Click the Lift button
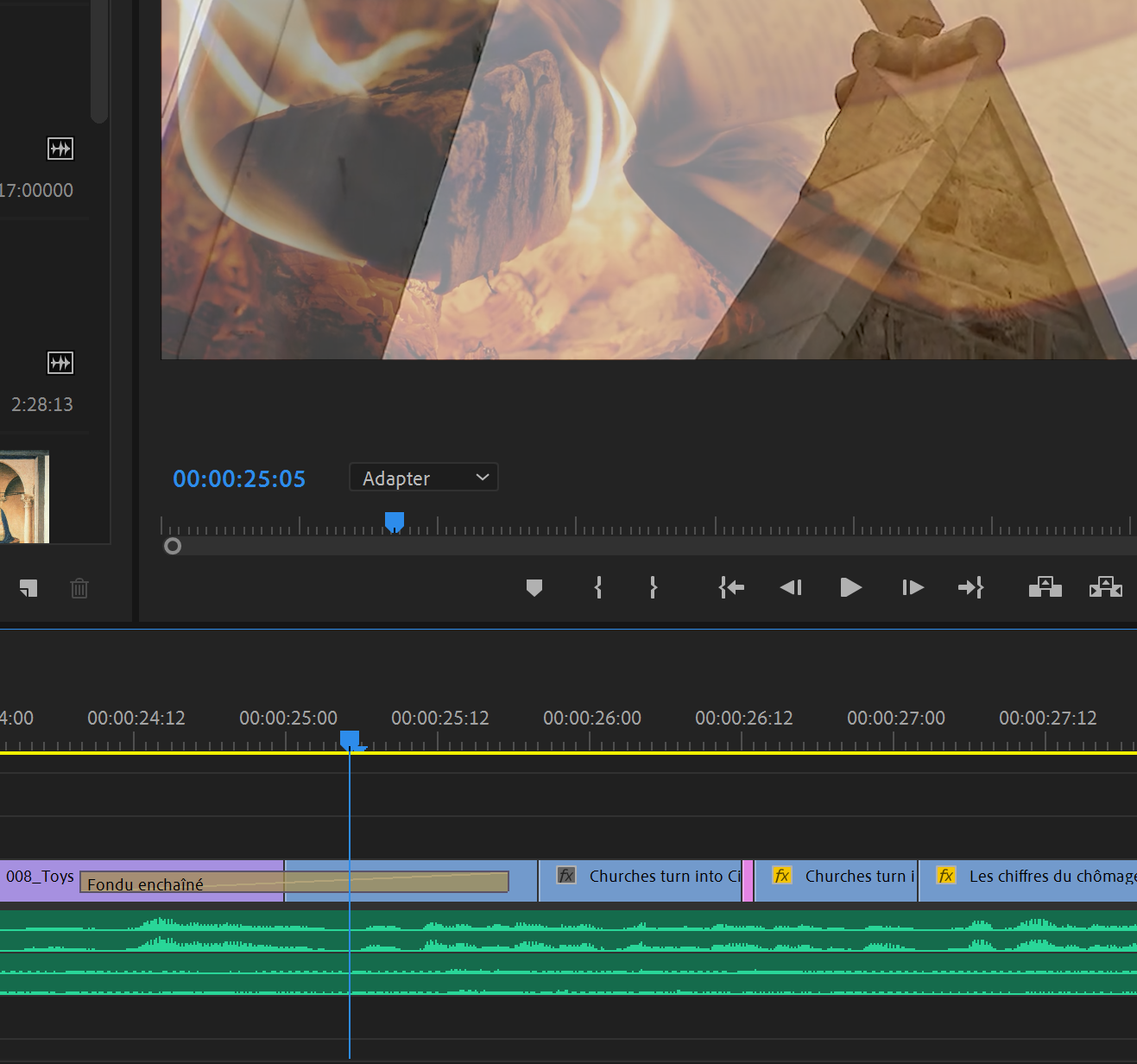This screenshot has height=1064, width=1137. click(1045, 588)
